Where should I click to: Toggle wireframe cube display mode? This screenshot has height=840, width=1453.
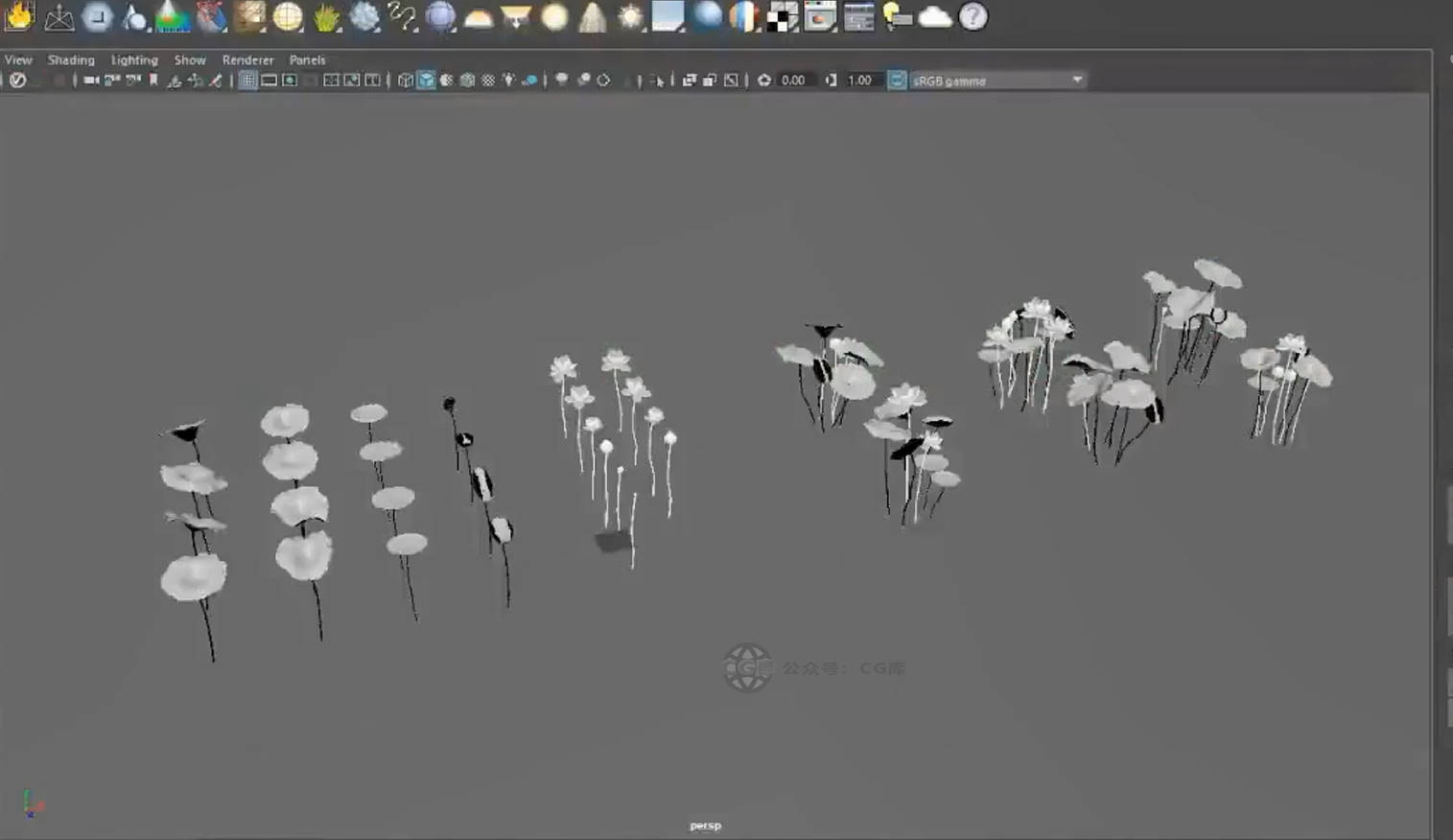coord(405,81)
